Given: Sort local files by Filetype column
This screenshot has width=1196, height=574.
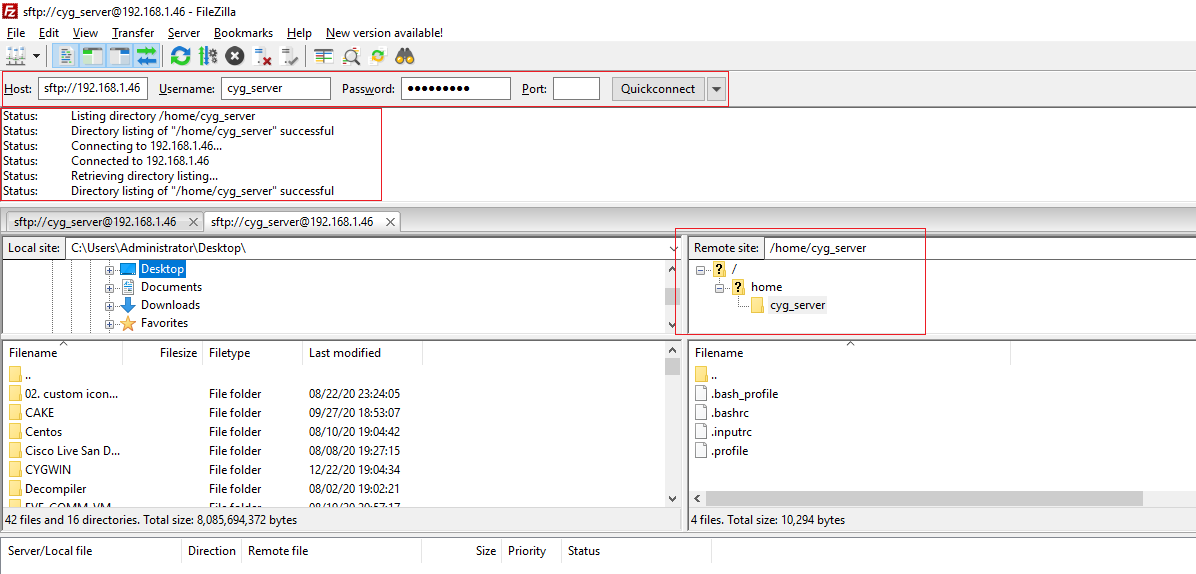Looking at the screenshot, I should tap(252, 353).
